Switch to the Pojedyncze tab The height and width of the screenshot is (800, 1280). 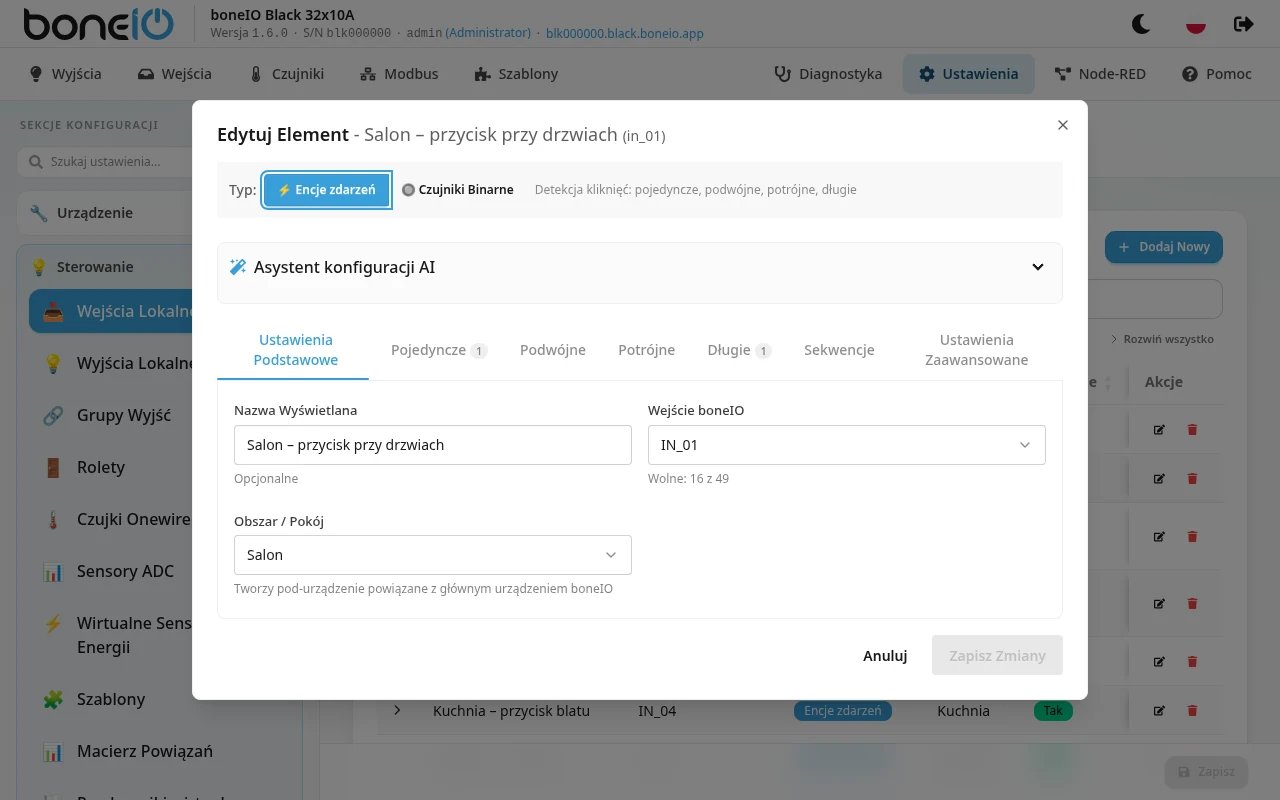(x=439, y=350)
